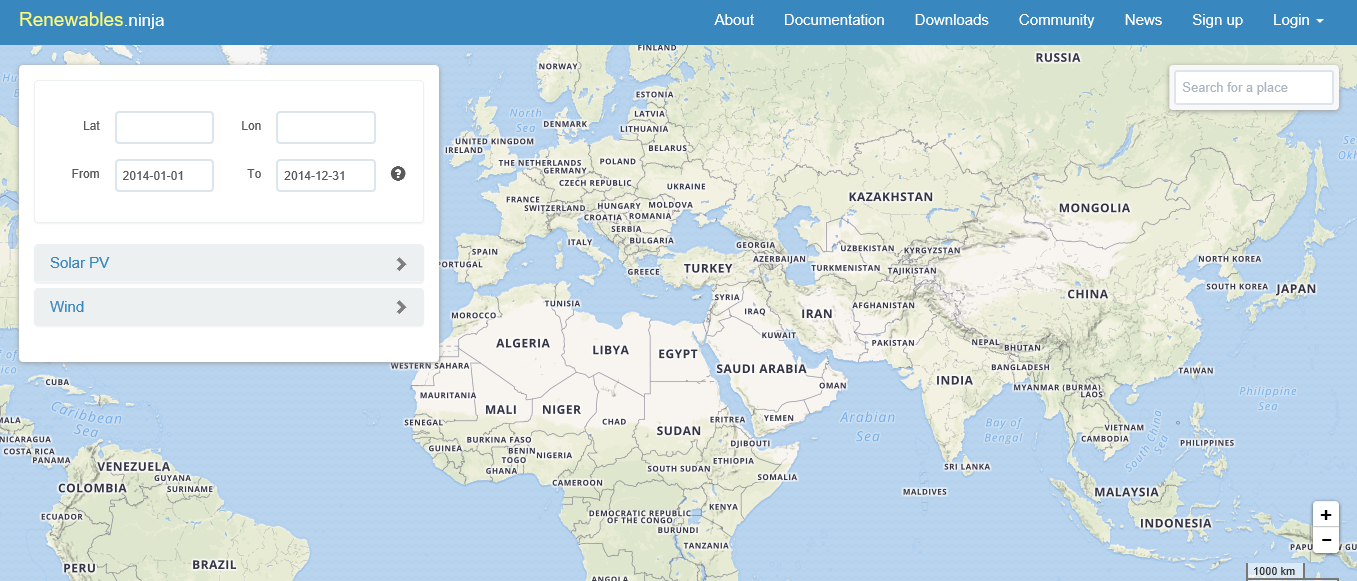Click the Solar PV label text
The height and width of the screenshot is (581, 1357).
[x=79, y=263]
